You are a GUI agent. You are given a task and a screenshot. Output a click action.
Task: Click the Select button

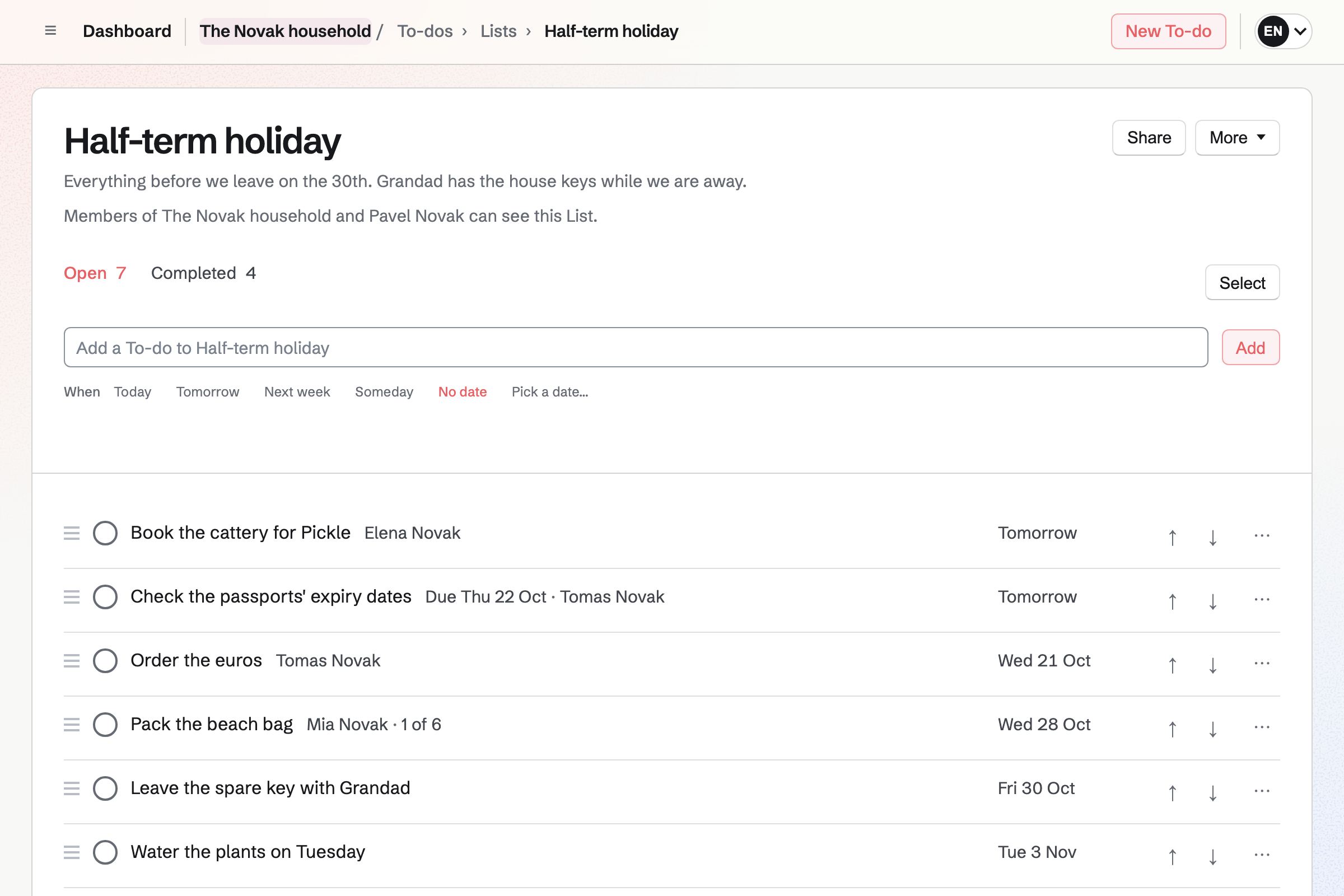1242,283
